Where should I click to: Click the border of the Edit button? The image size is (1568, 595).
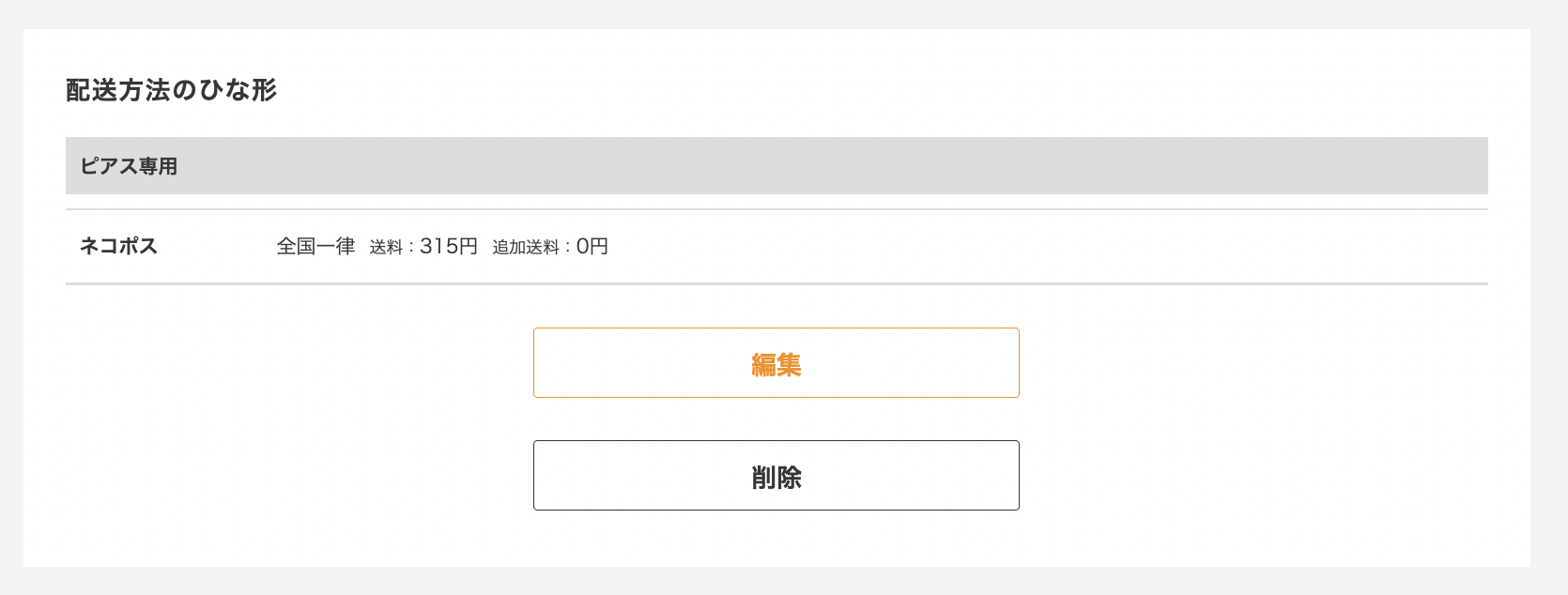(776, 328)
